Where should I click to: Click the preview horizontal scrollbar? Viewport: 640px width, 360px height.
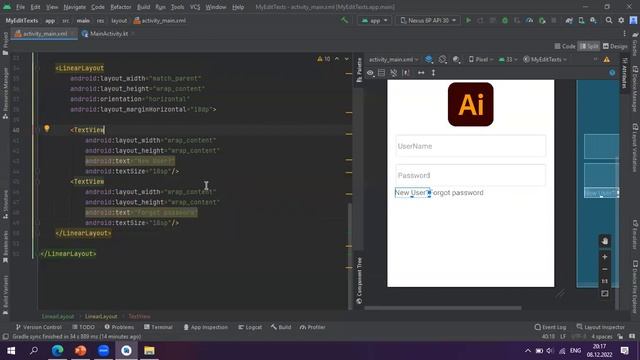tap(442, 308)
